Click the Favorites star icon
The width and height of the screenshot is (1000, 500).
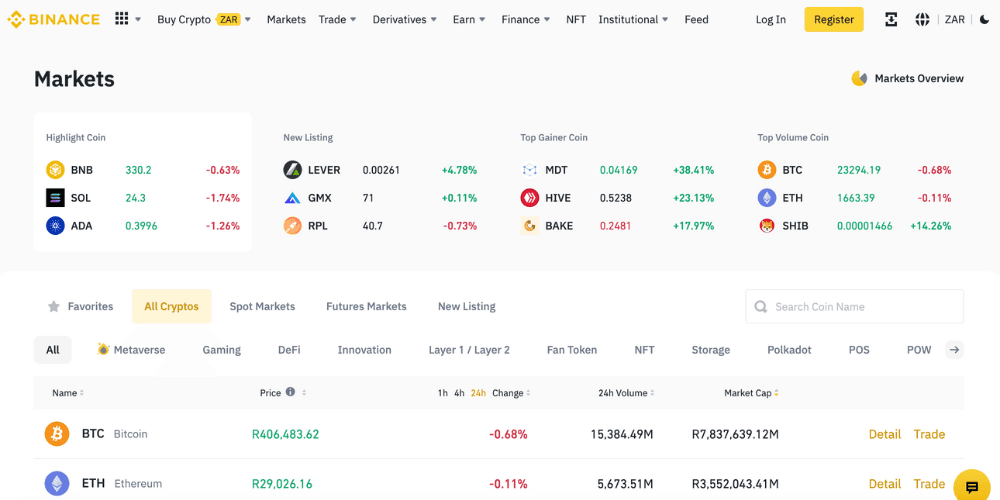54,306
